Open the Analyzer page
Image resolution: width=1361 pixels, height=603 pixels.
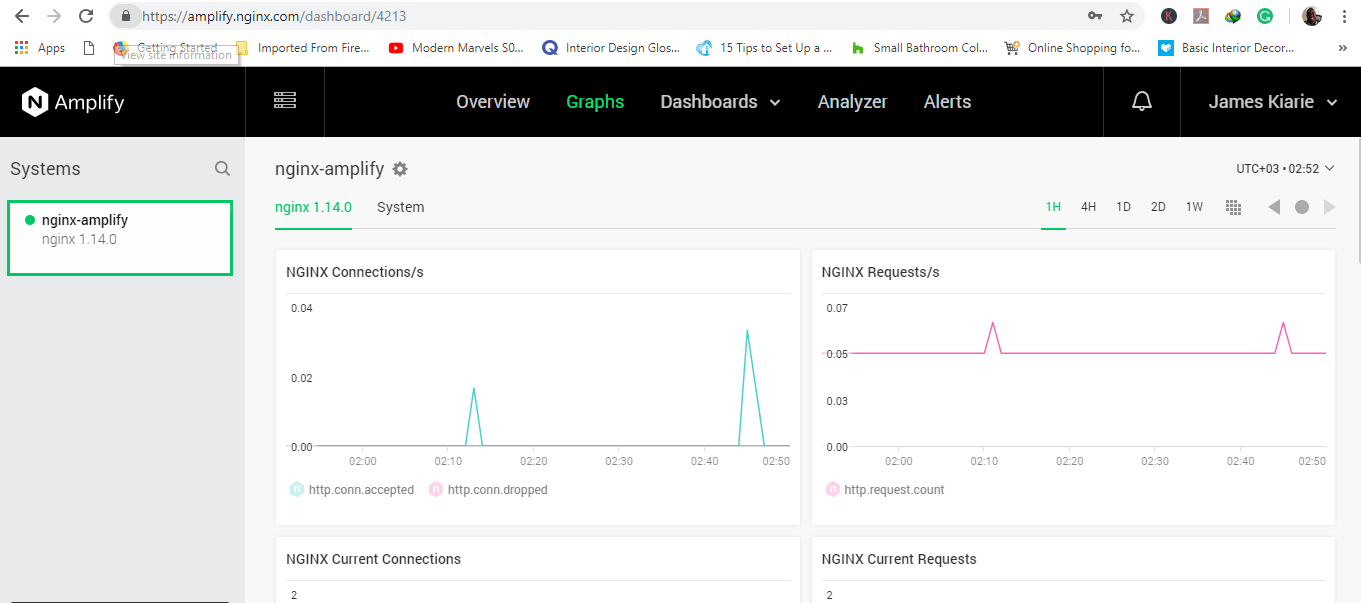(x=853, y=102)
